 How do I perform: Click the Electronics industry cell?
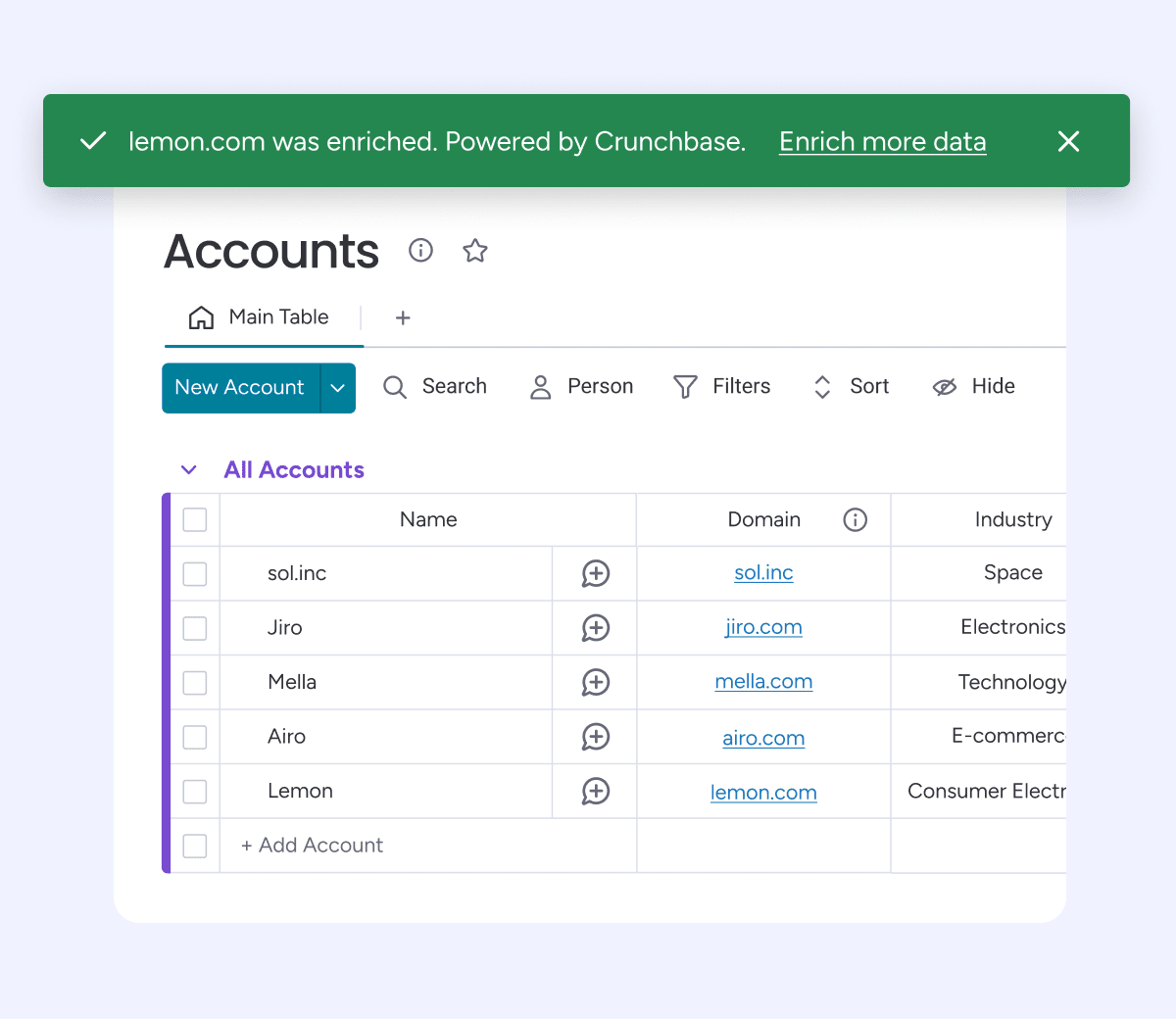click(x=979, y=628)
